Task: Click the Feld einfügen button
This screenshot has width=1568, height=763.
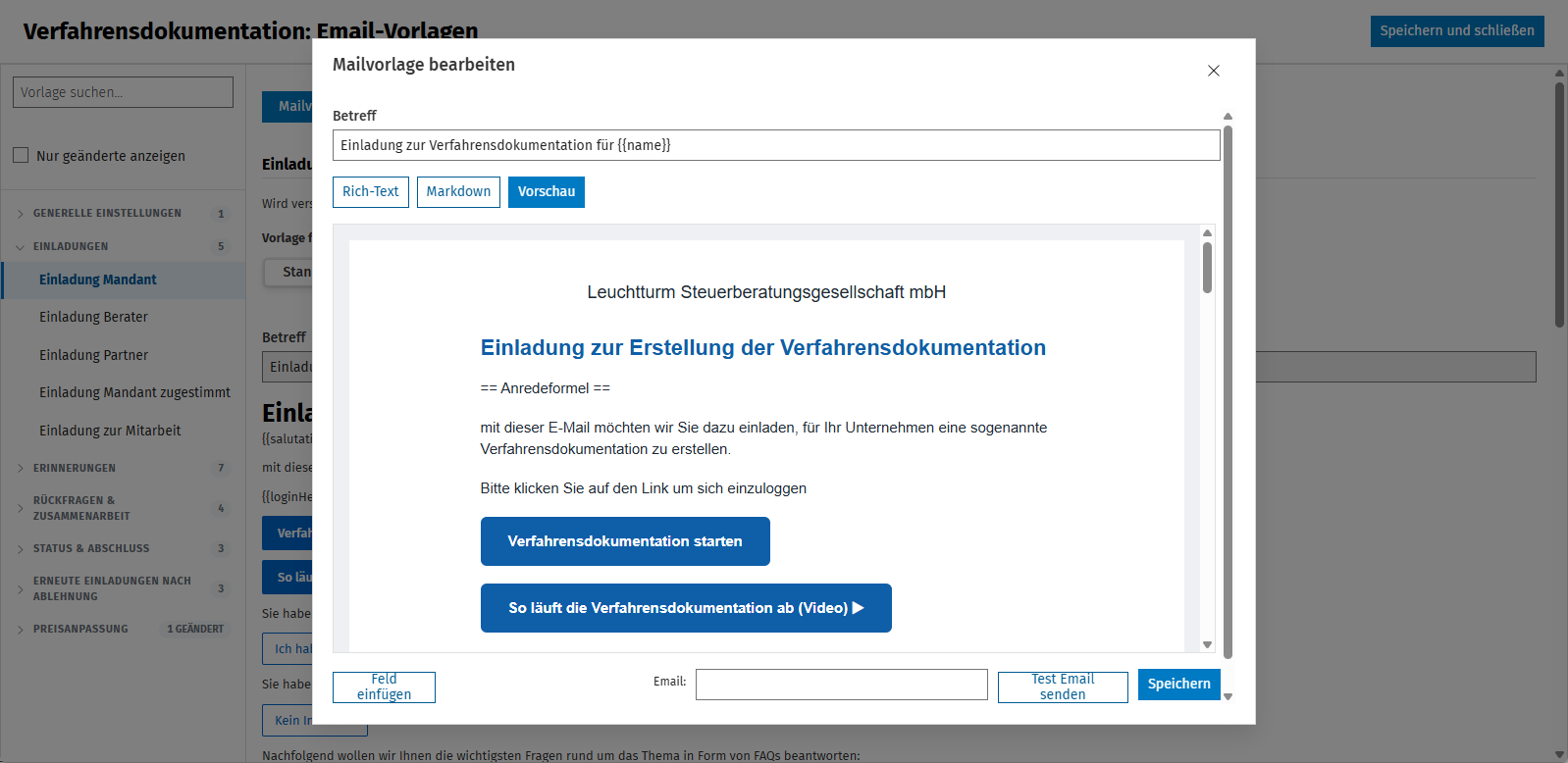Action: [384, 687]
